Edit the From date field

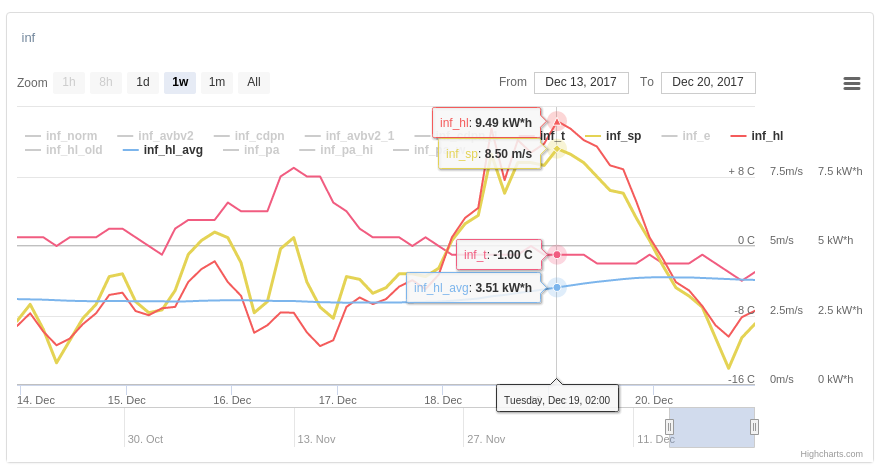click(x=581, y=82)
